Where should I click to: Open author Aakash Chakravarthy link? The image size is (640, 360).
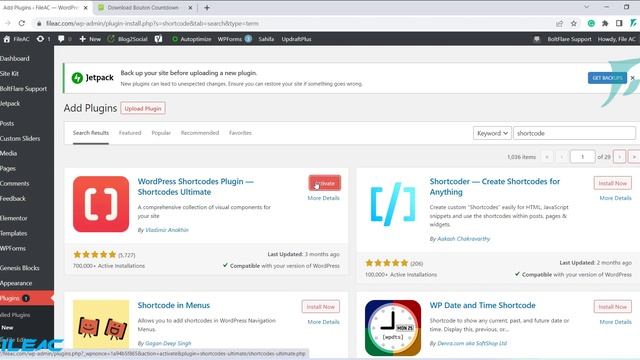[463, 239]
